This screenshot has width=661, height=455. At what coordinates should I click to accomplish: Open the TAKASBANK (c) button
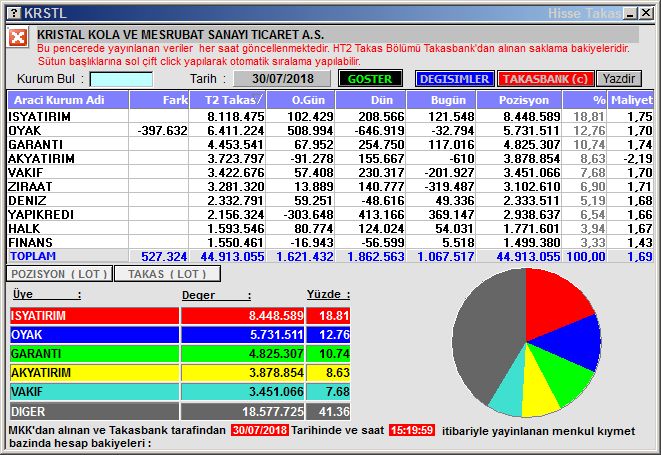(545, 79)
